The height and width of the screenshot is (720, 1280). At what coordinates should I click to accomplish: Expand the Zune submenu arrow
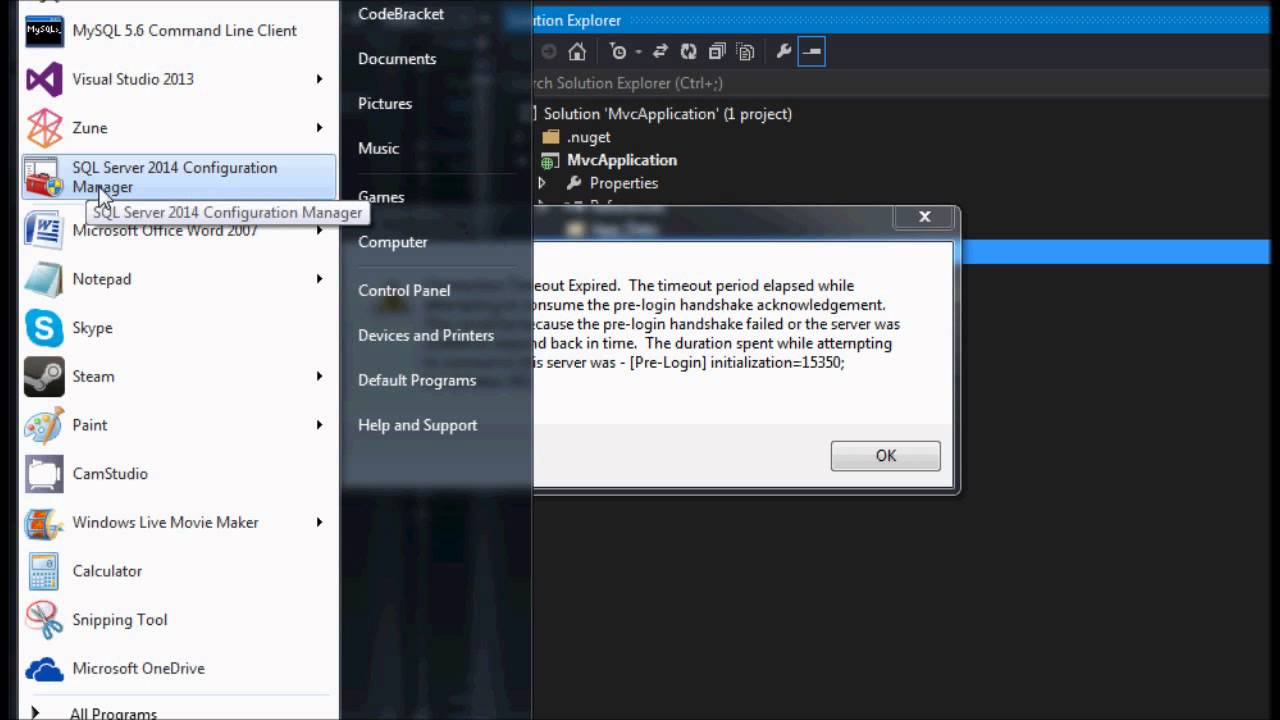click(x=320, y=128)
